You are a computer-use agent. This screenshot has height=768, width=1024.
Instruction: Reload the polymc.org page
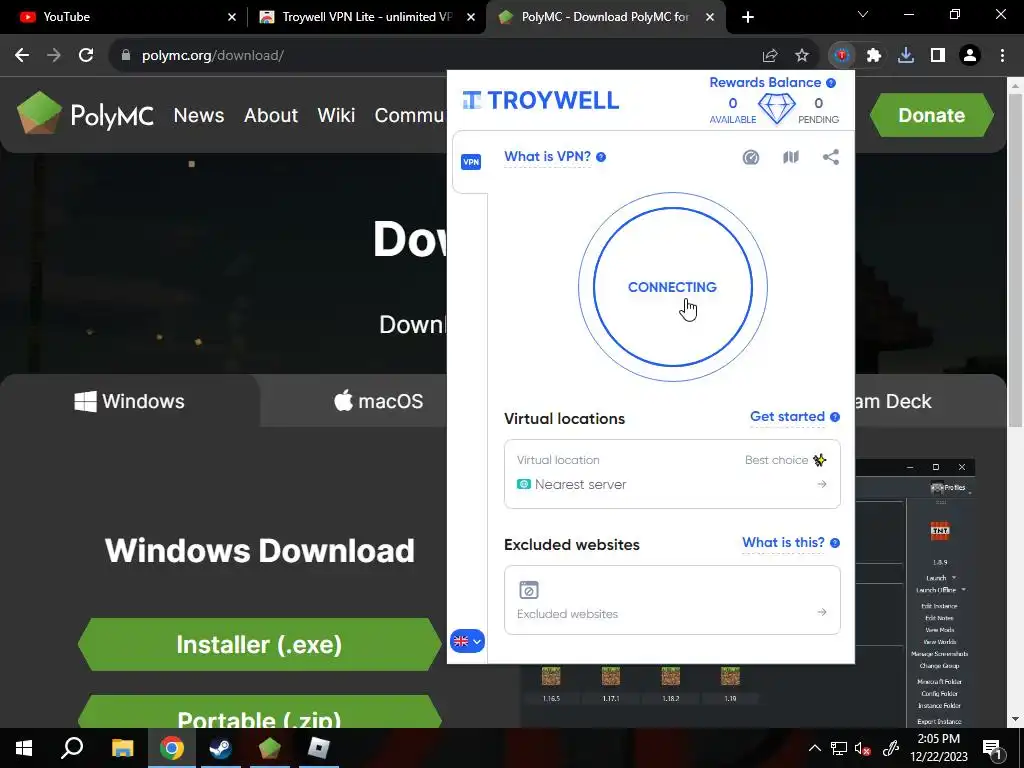click(86, 56)
